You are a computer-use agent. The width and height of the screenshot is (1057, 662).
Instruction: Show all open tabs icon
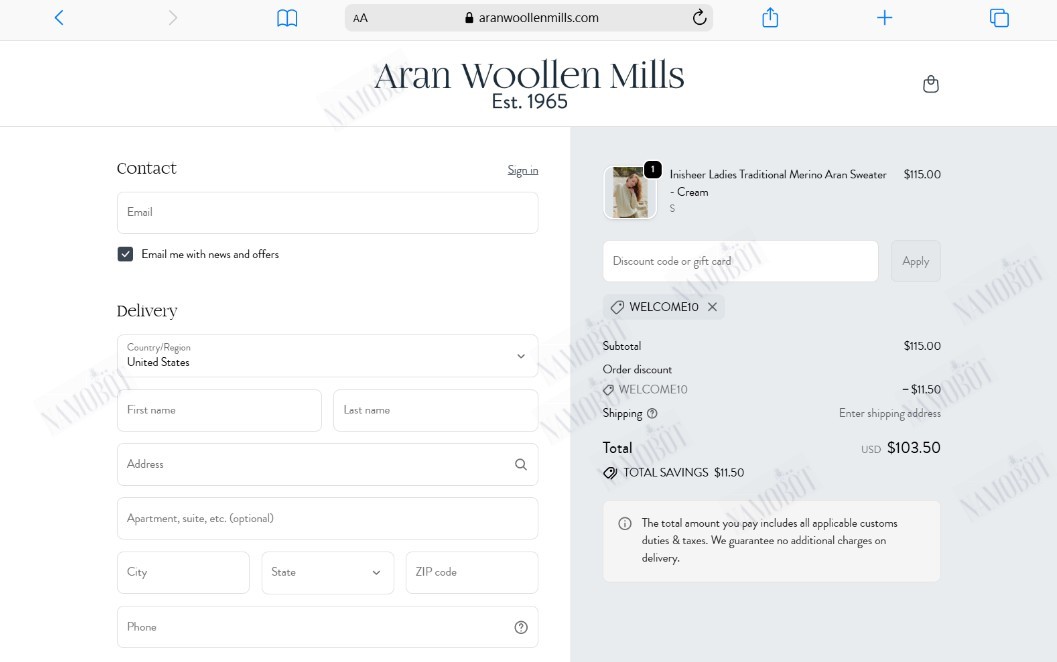999,18
